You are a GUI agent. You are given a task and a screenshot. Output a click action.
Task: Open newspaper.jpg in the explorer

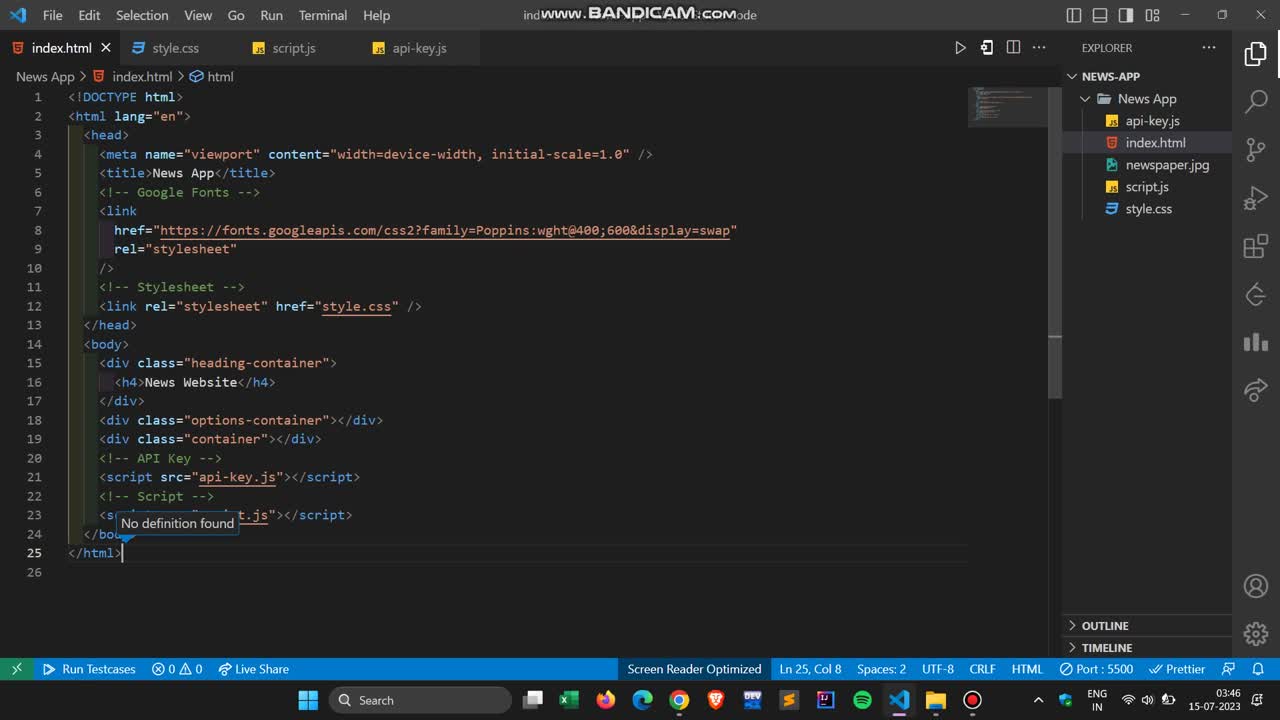(1167, 165)
